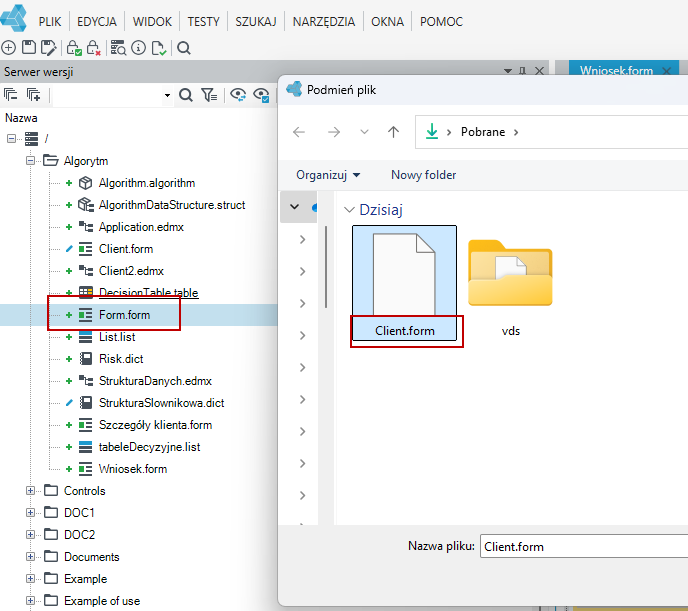This screenshot has width=688, height=611.
Task: Expand the Example folder
Action: tap(30, 578)
